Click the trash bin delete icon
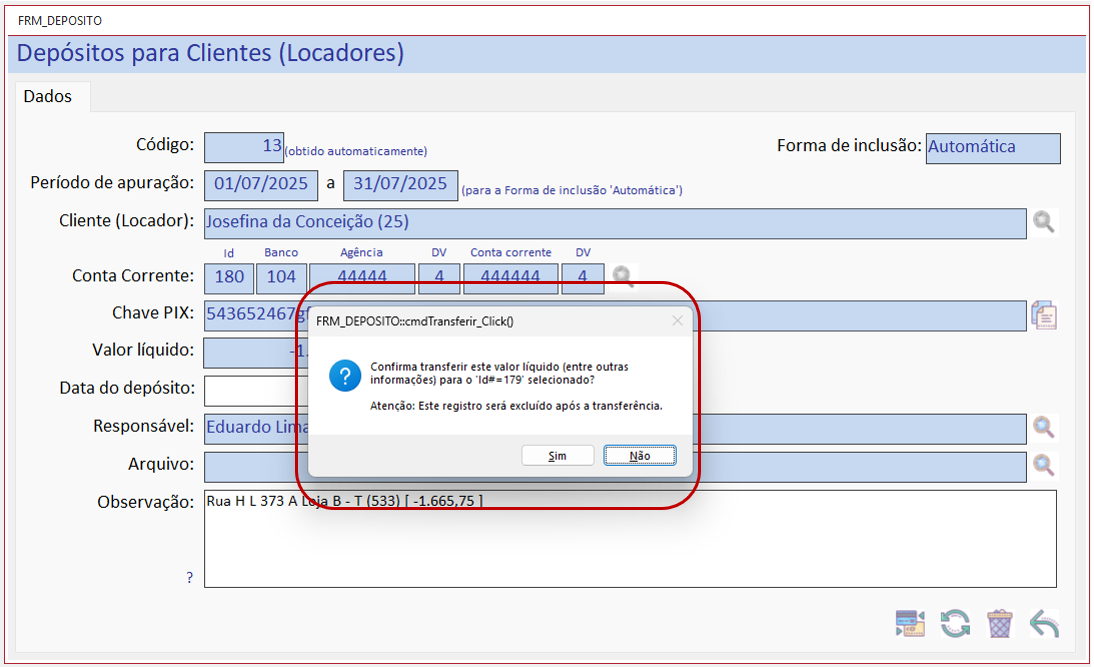Image resolution: width=1094 pixels, height=667 pixels. [999, 623]
